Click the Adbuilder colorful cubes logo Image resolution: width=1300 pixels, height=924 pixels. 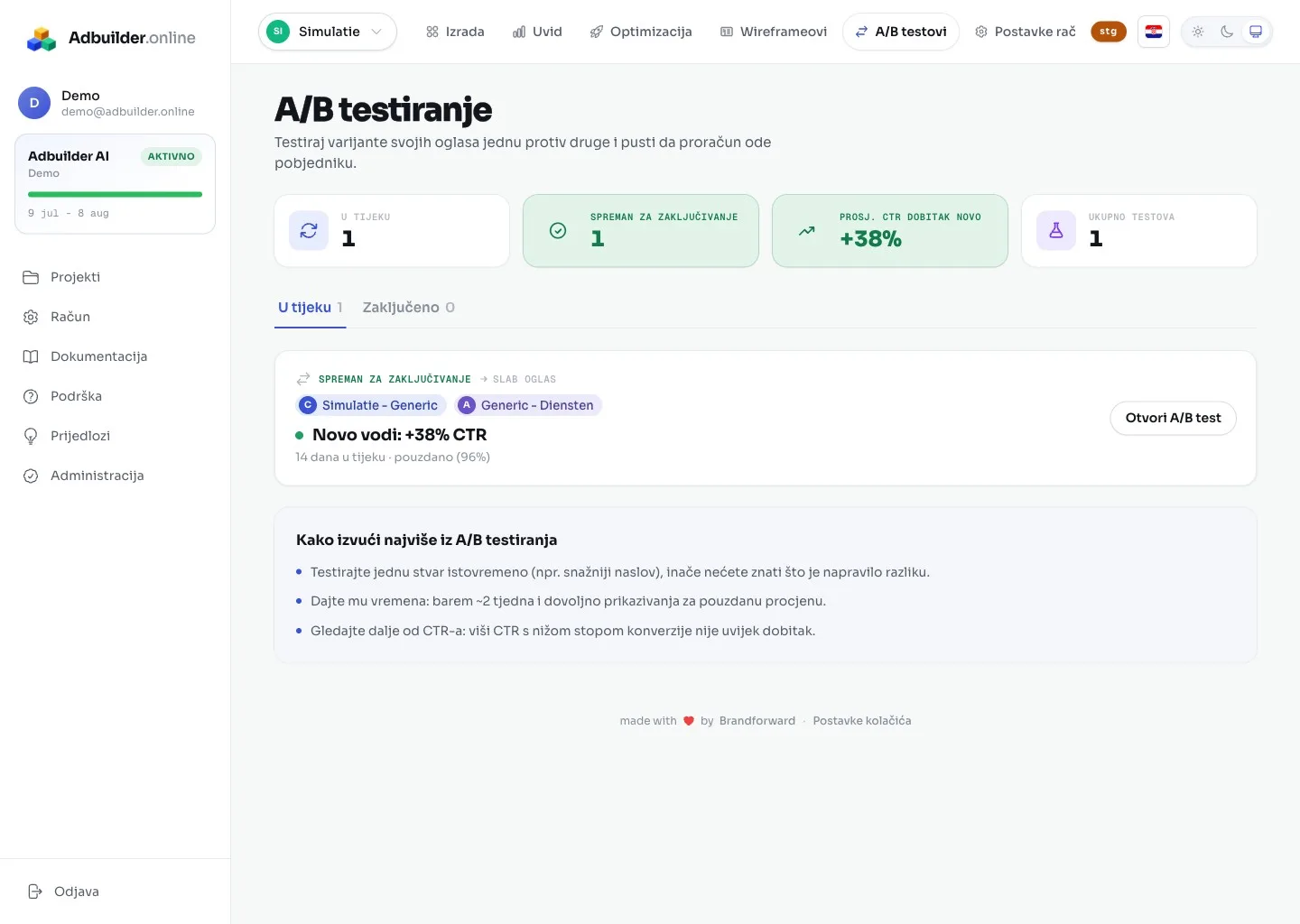point(42,38)
